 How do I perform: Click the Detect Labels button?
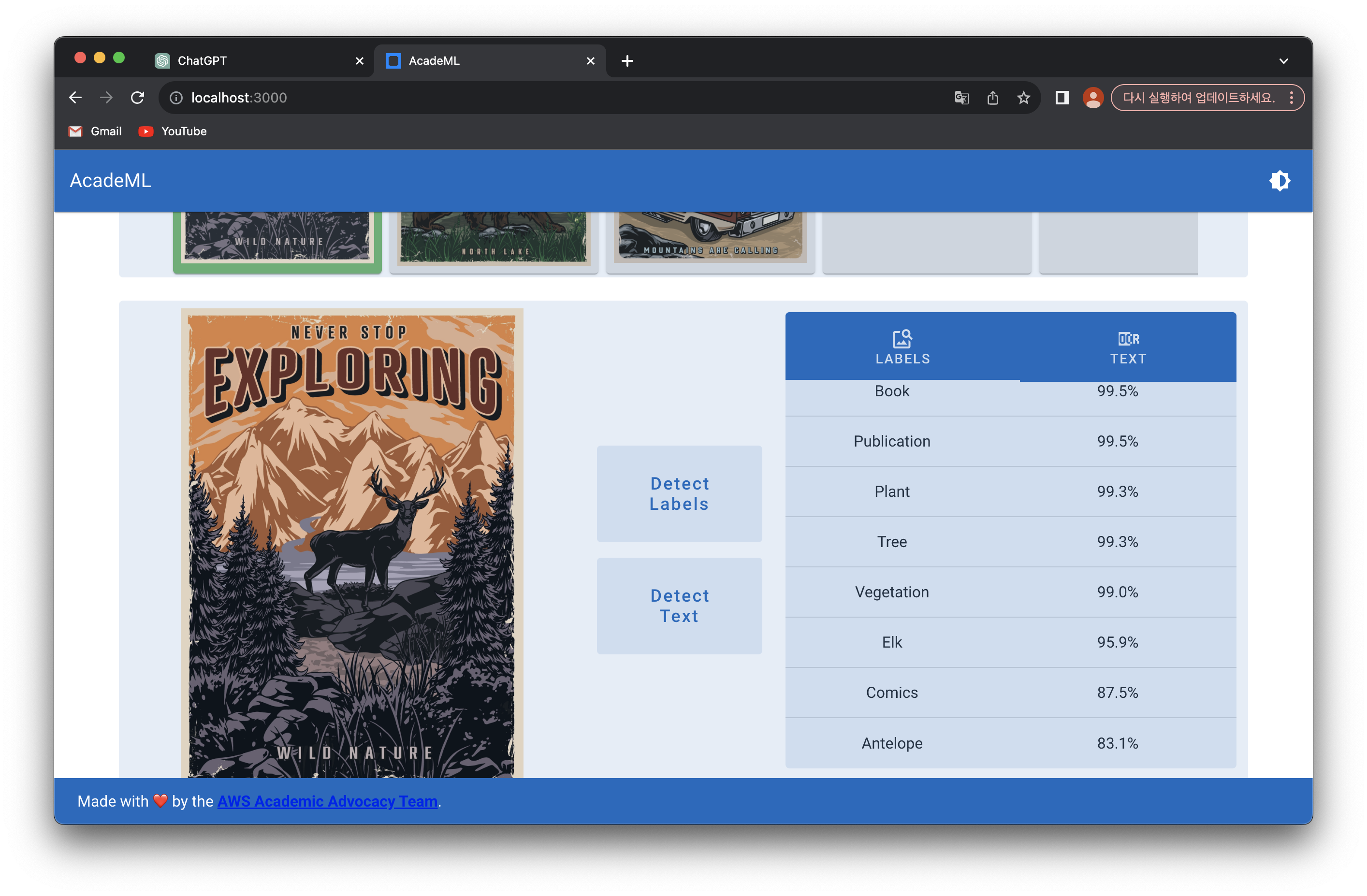[679, 493]
